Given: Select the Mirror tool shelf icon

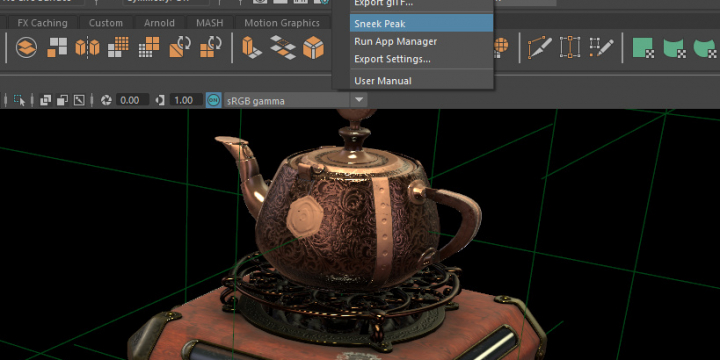Looking at the screenshot, I should 88,47.
